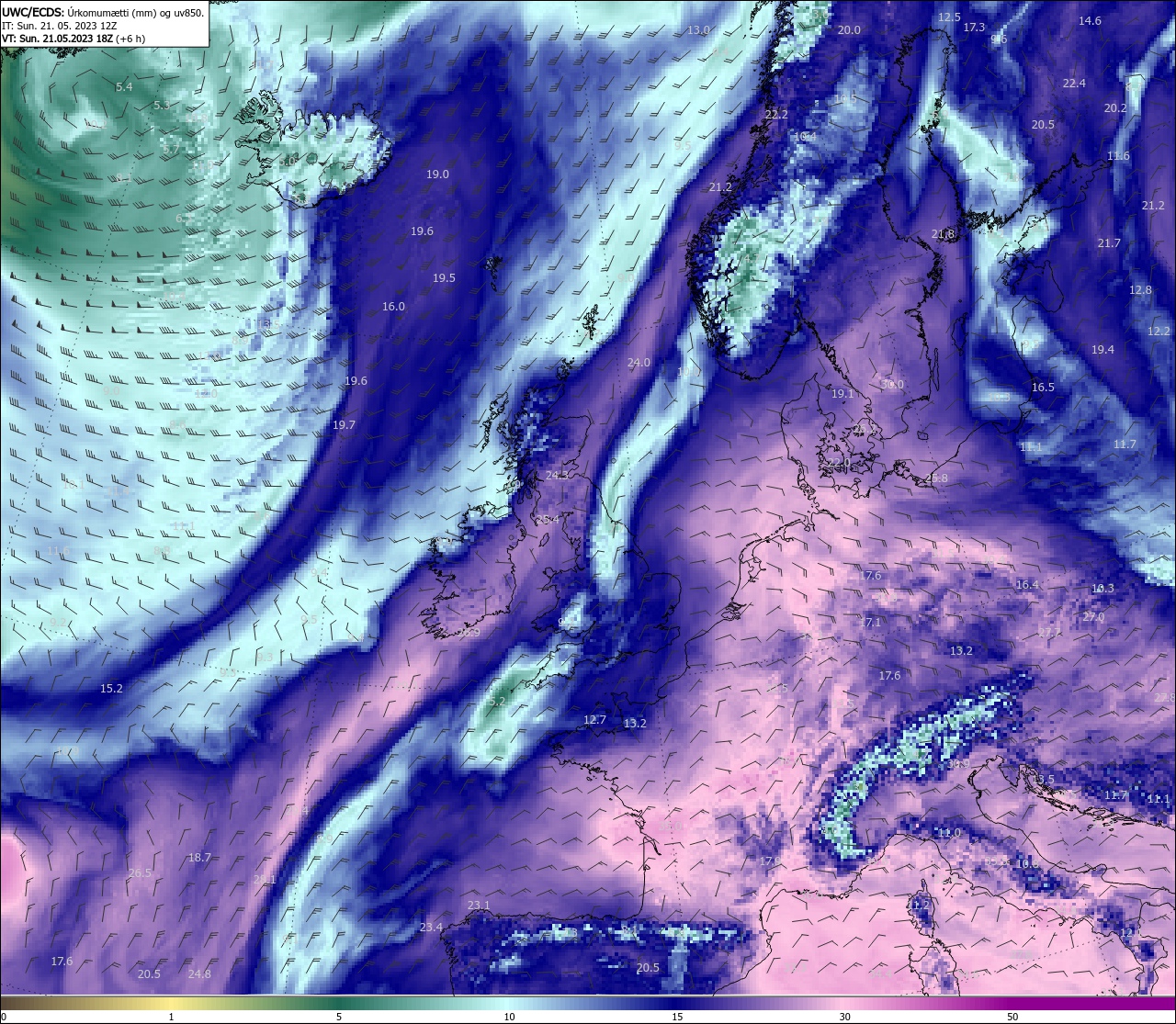This screenshot has width=1176, height=1024.
Task: Click the 22.4 value over Russia
Action: pos(1074,83)
